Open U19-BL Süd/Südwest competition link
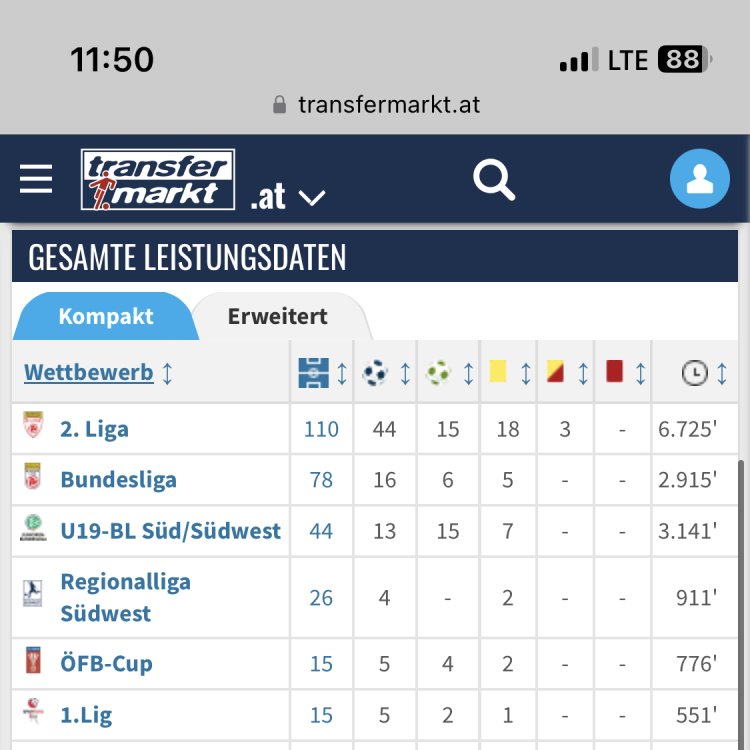The height and width of the screenshot is (750, 750). tap(170, 530)
